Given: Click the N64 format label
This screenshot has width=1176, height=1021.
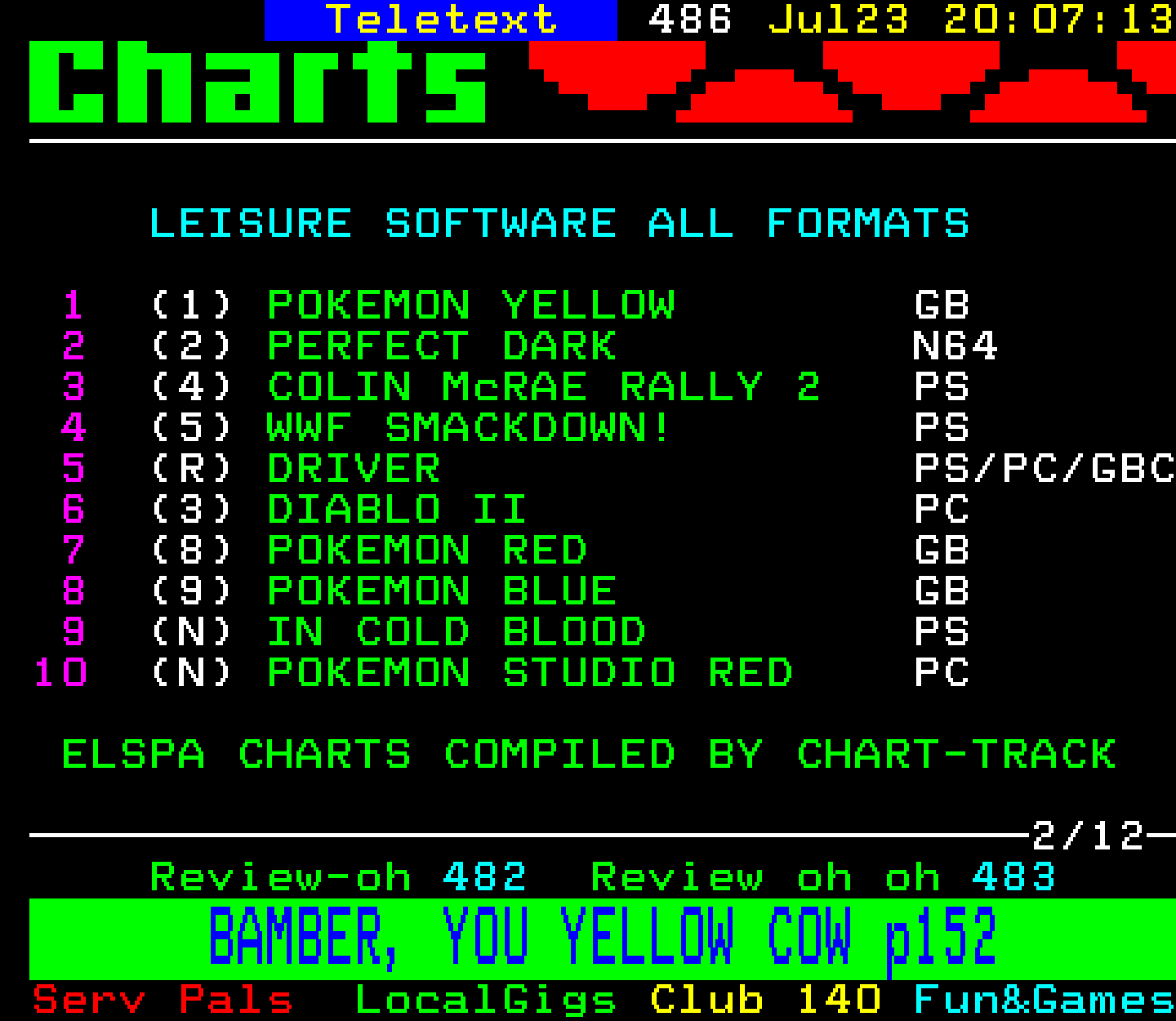Looking at the screenshot, I should (x=955, y=346).
